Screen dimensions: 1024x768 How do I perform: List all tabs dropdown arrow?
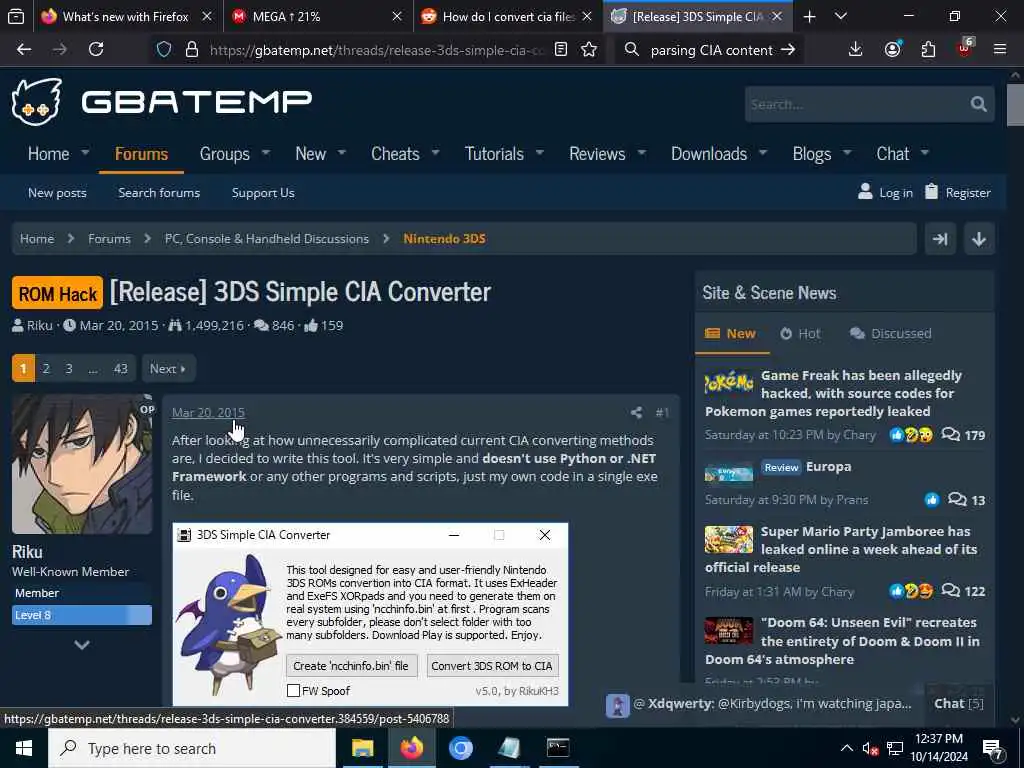pyautogui.click(x=841, y=16)
